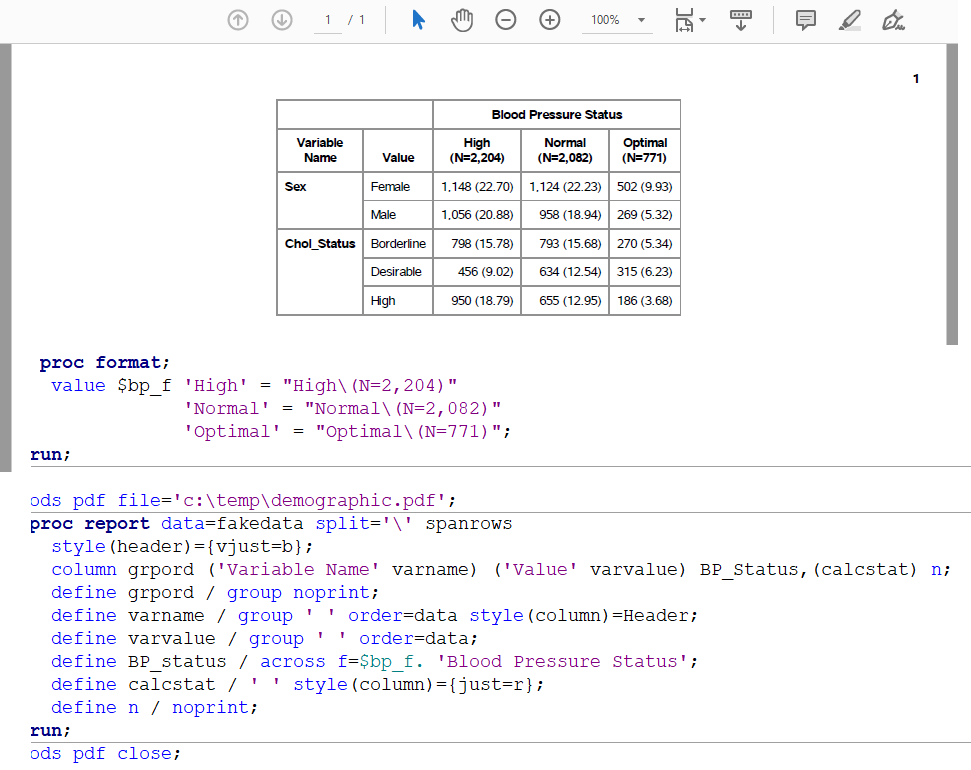Open the 100% zoom combo box
This screenshot has width=971, height=770.
[610, 19]
